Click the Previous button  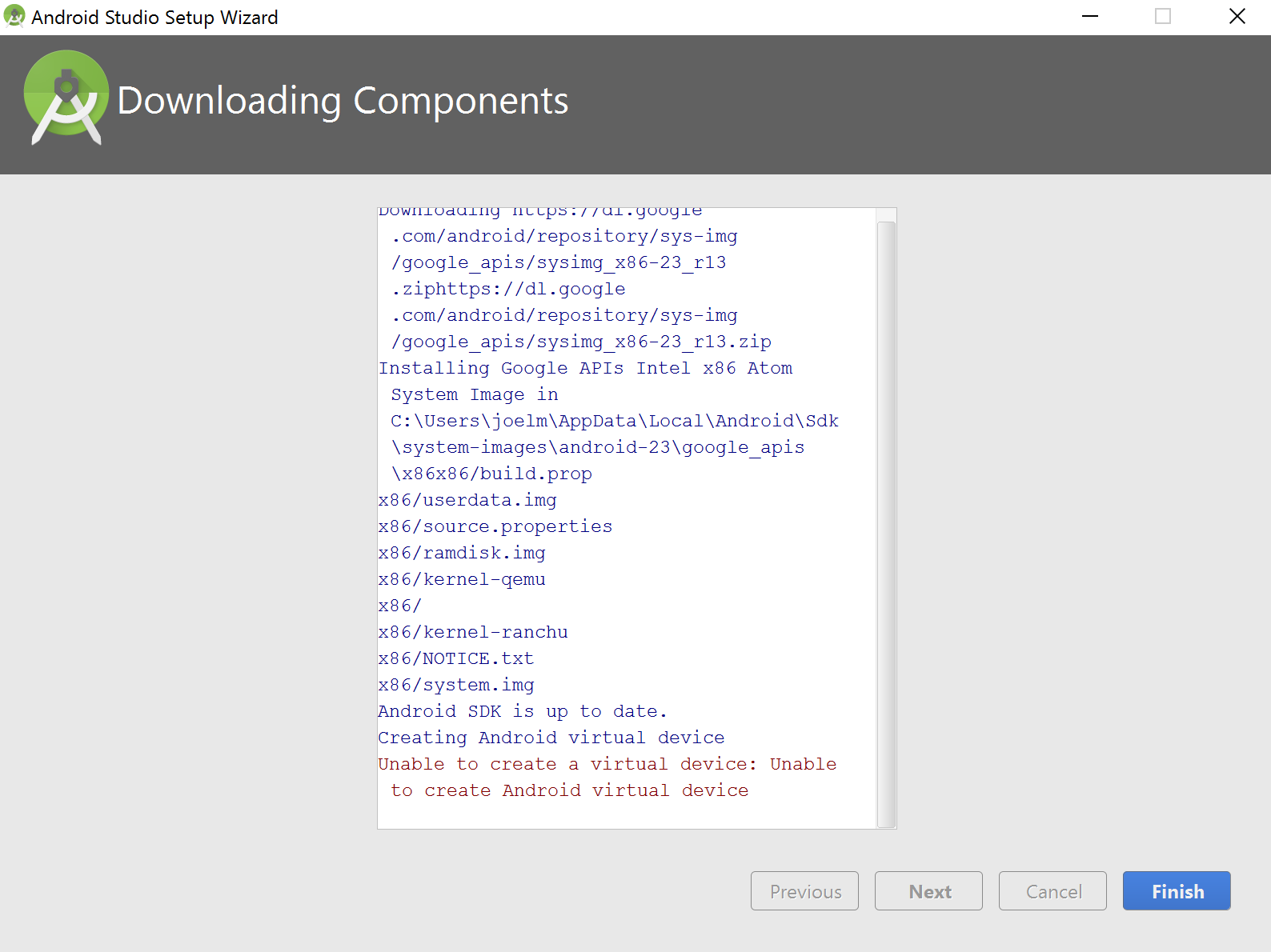point(804,890)
